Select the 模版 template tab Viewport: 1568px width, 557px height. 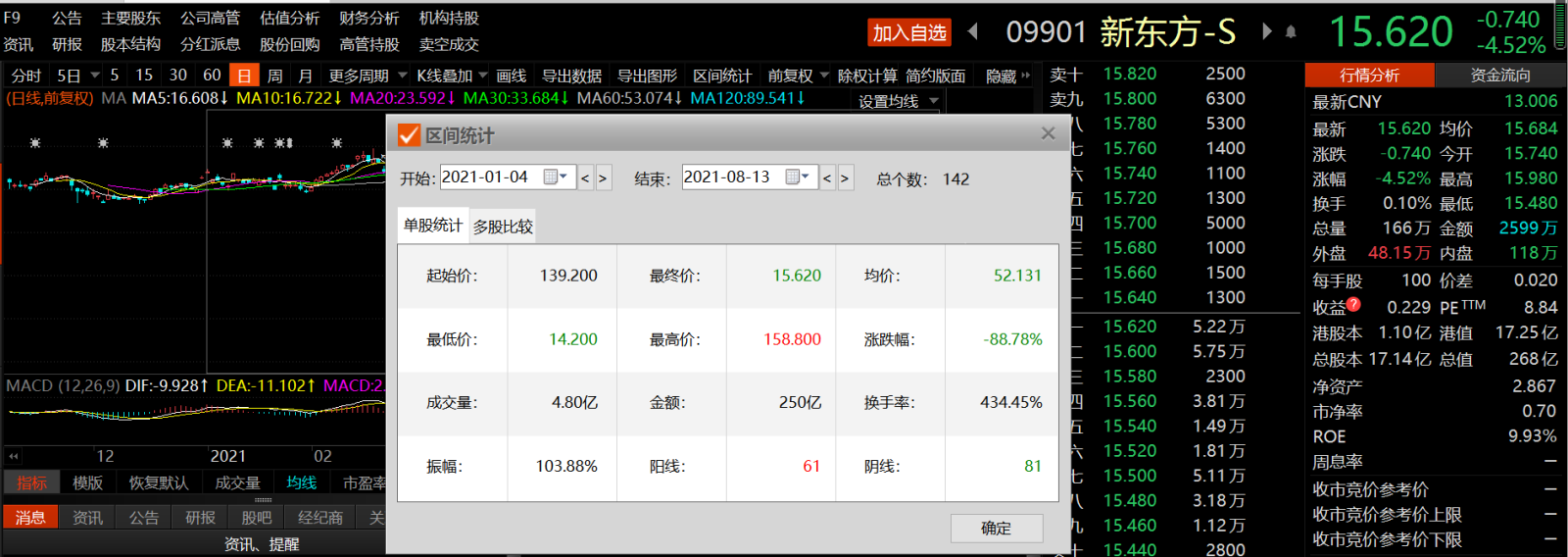(x=87, y=482)
